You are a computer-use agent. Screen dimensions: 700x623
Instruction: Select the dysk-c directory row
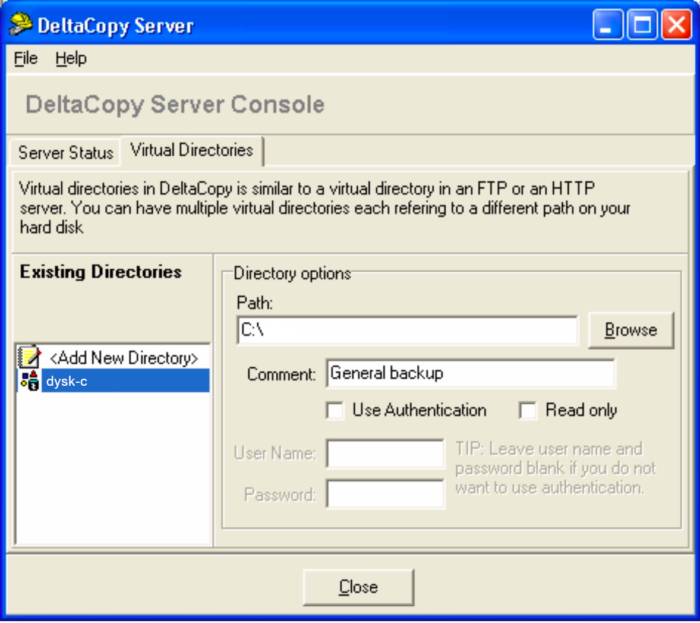tap(113, 381)
